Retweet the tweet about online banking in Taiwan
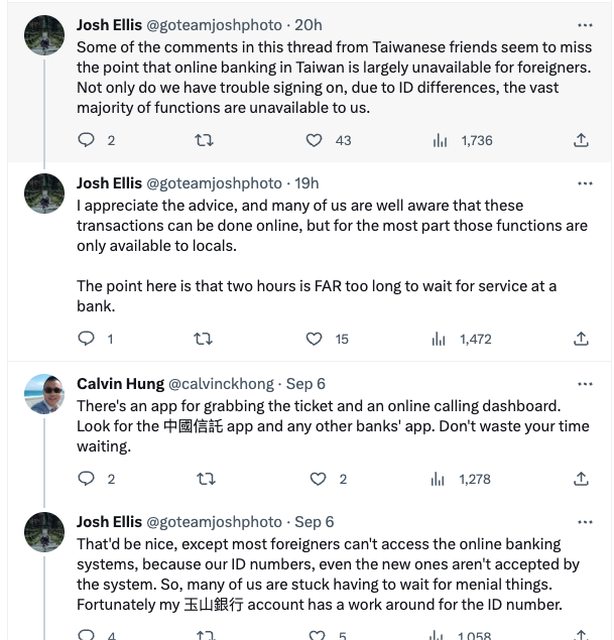 point(203,141)
